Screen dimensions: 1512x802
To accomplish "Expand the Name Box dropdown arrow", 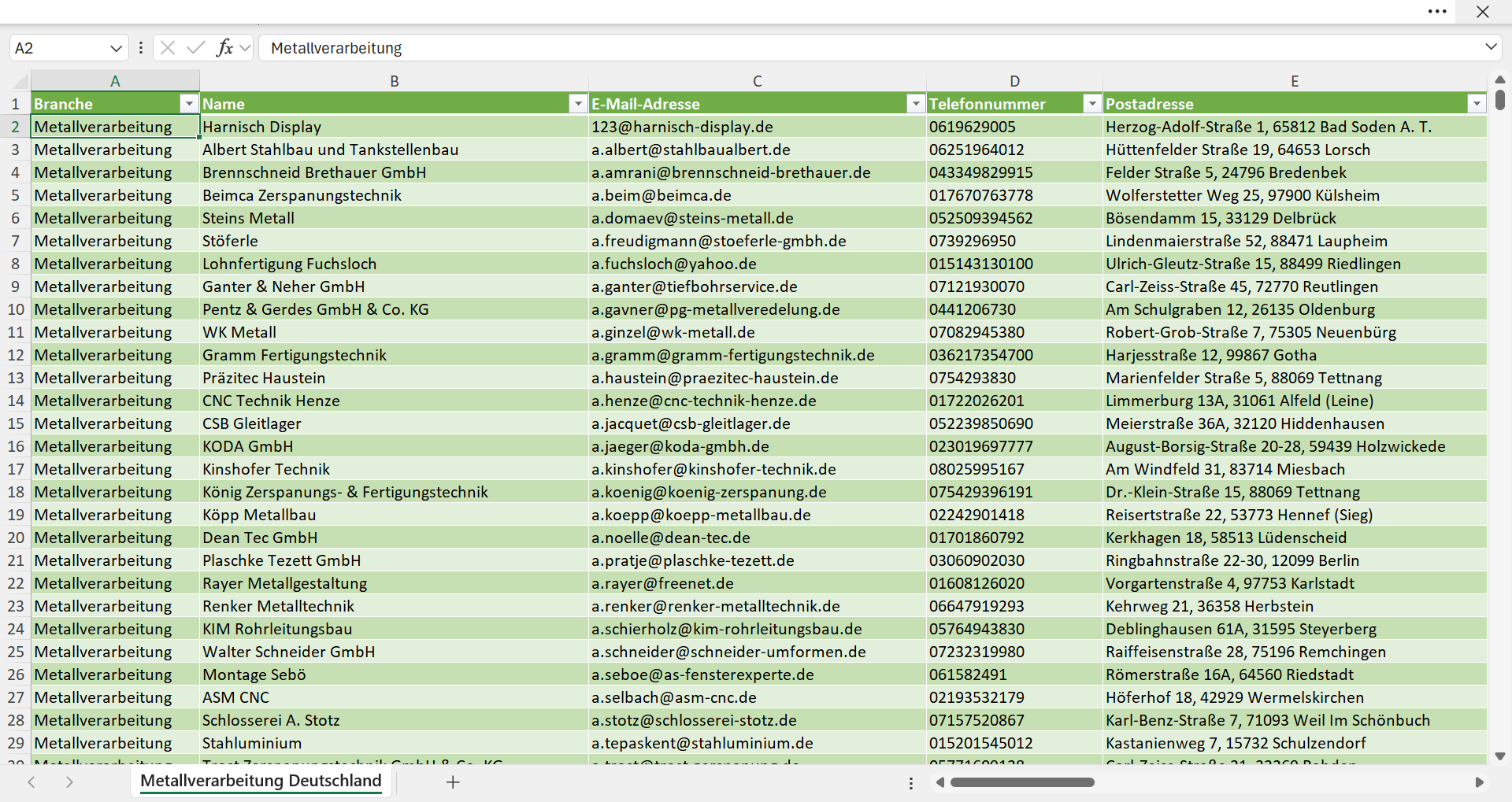I will coord(116,48).
